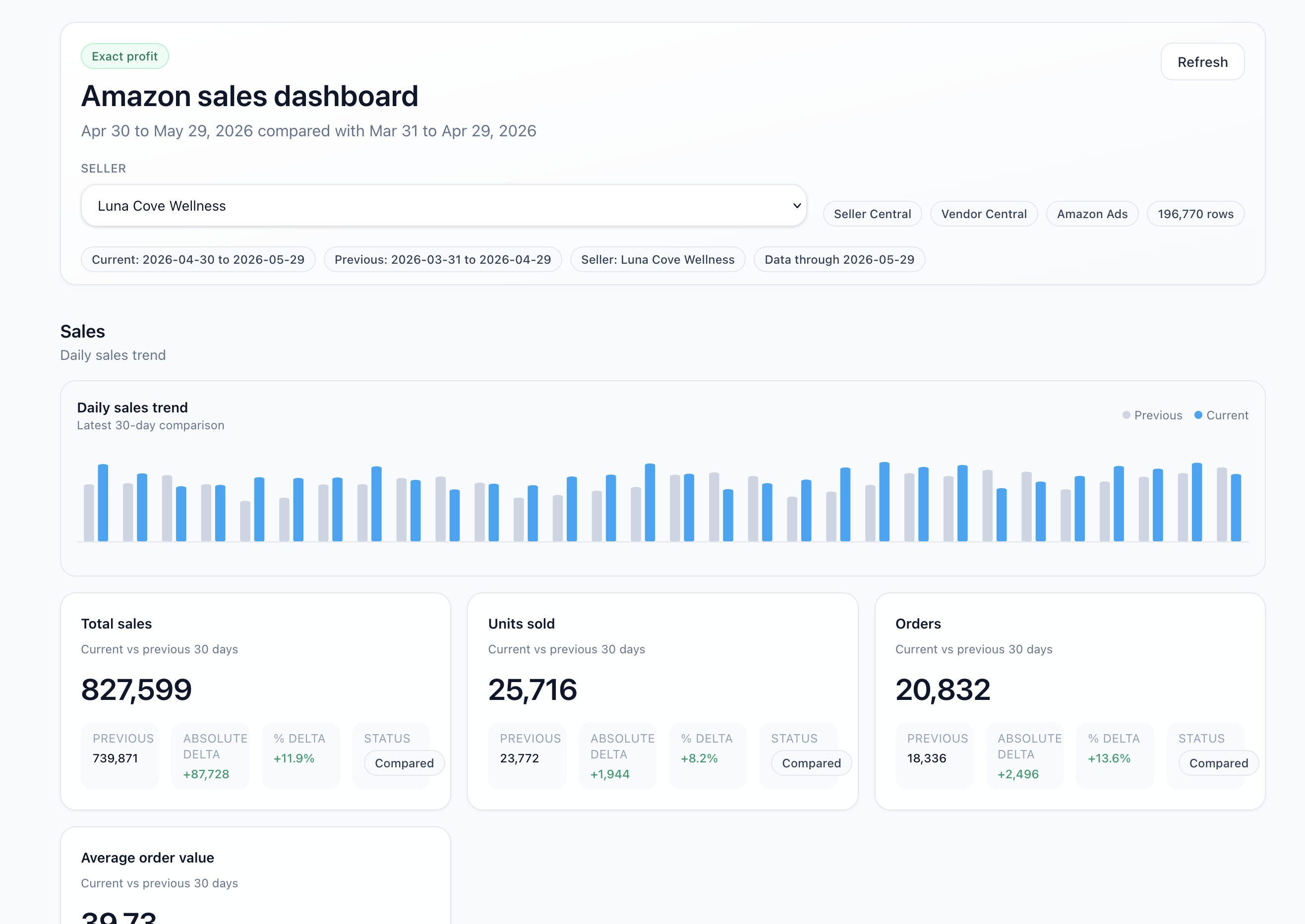This screenshot has width=1305, height=924.
Task: Select the Amazon Ads chip
Action: (x=1092, y=214)
